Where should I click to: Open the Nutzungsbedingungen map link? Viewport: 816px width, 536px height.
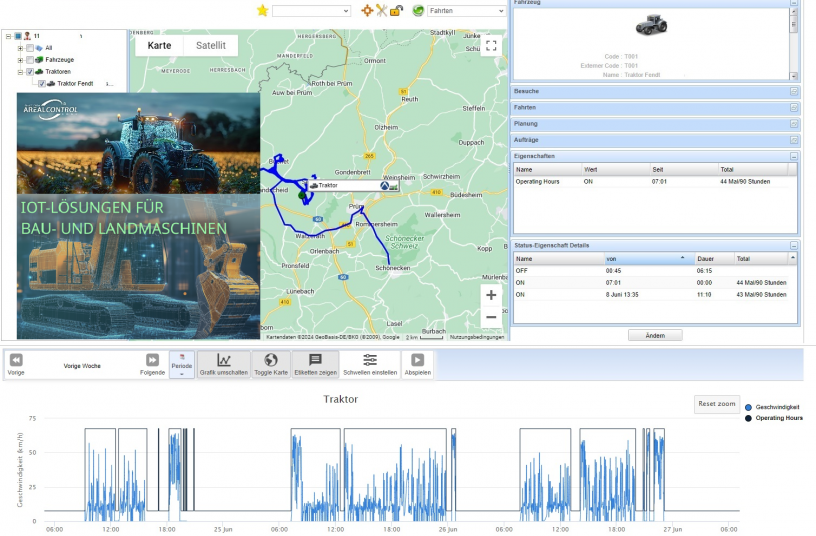(x=477, y=337)
